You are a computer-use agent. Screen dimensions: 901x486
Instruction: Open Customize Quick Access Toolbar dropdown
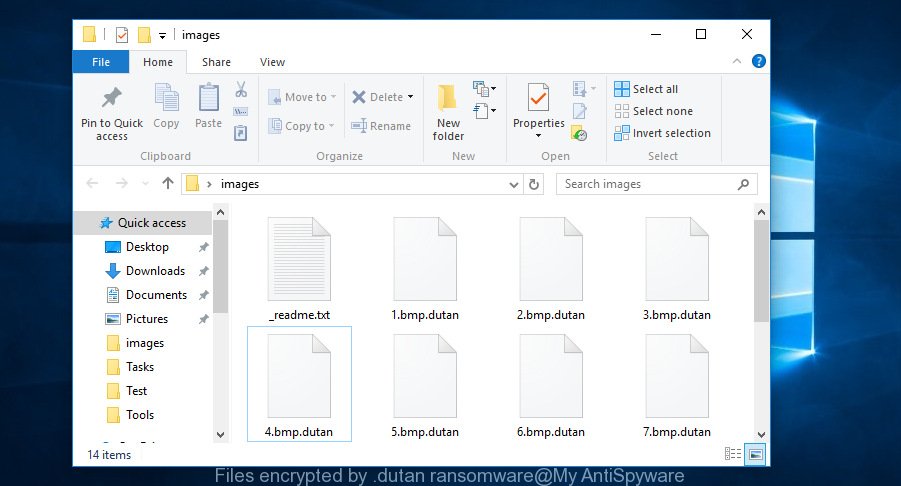[163, 36]
